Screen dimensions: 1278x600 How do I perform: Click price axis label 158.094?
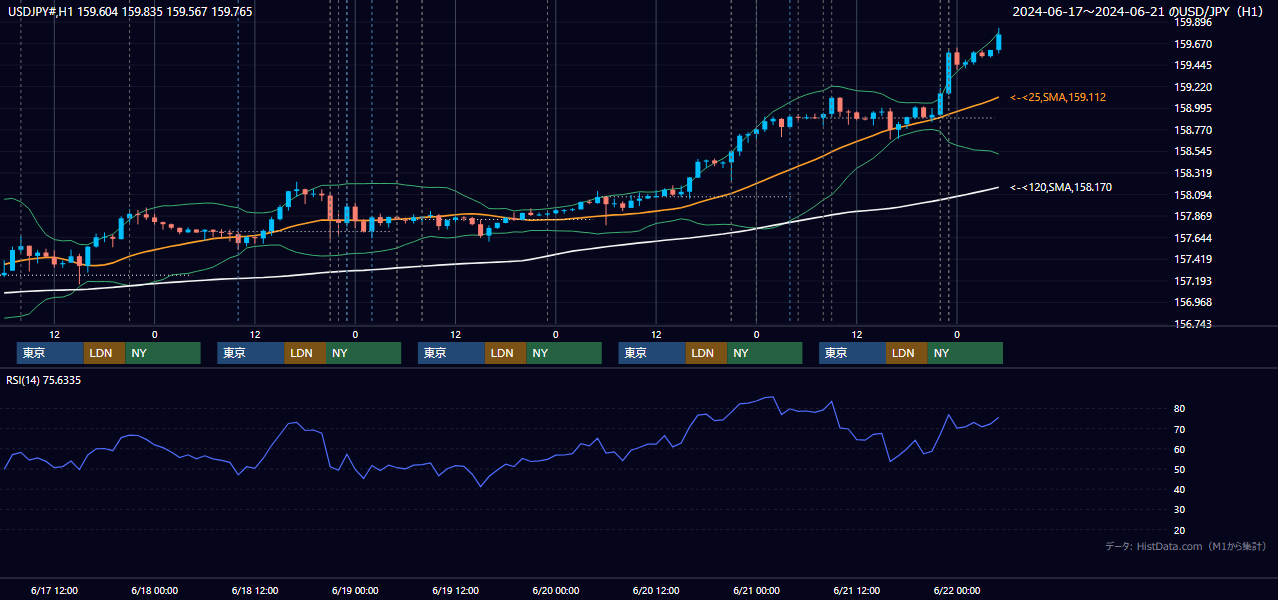tap(1192, 195)
